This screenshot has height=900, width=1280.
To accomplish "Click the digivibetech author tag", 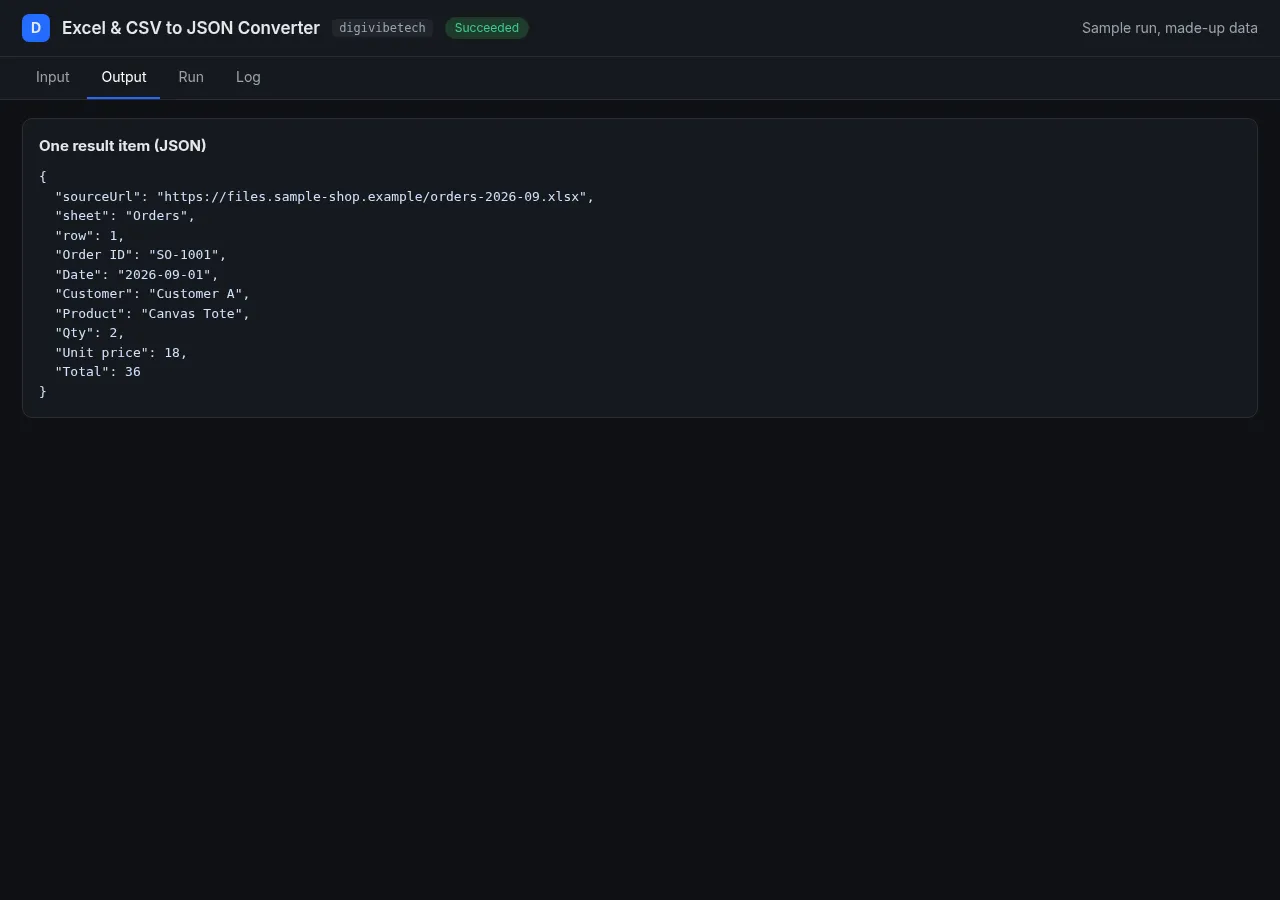I will pos(382,28).
